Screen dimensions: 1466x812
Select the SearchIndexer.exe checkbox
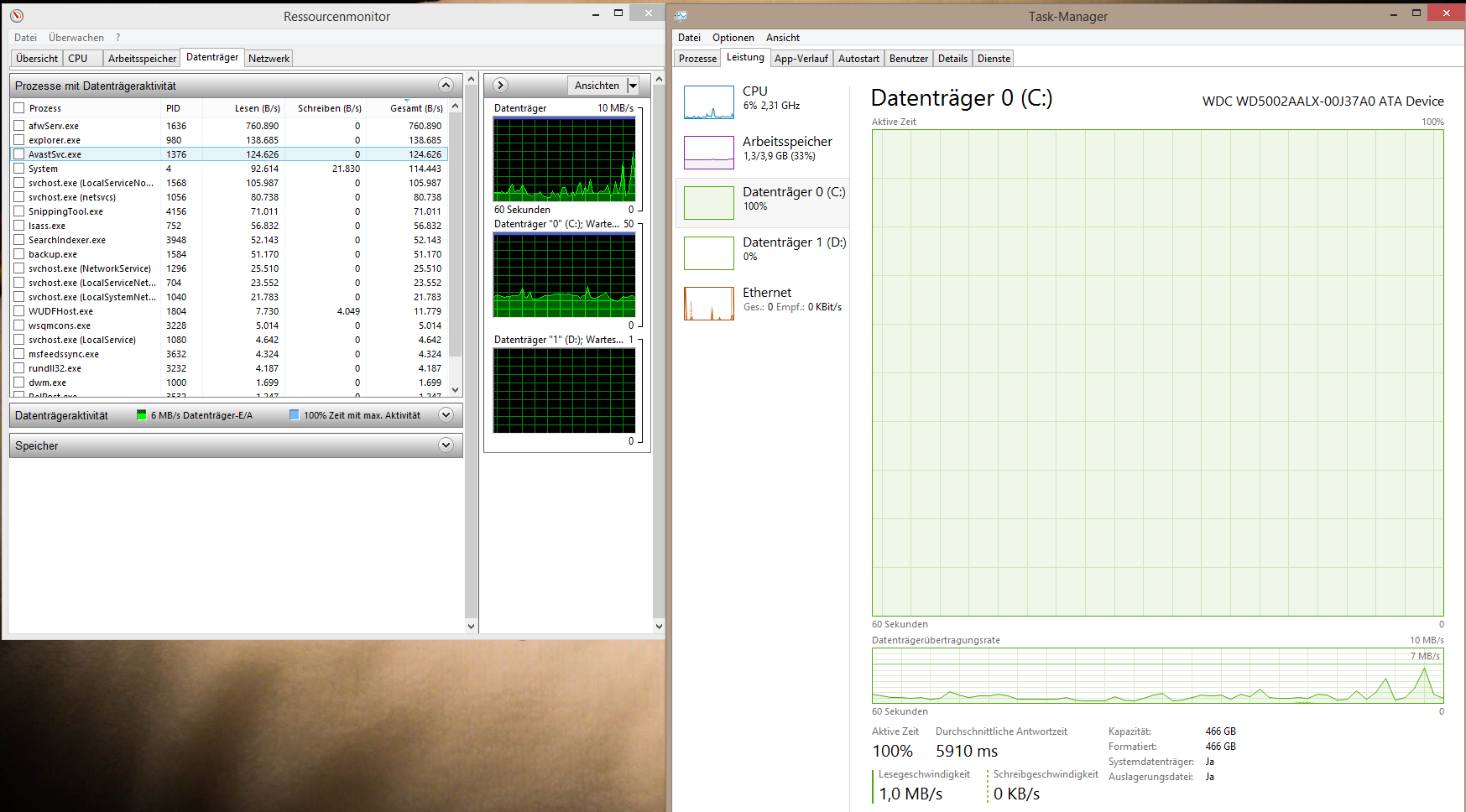(19, 240)
